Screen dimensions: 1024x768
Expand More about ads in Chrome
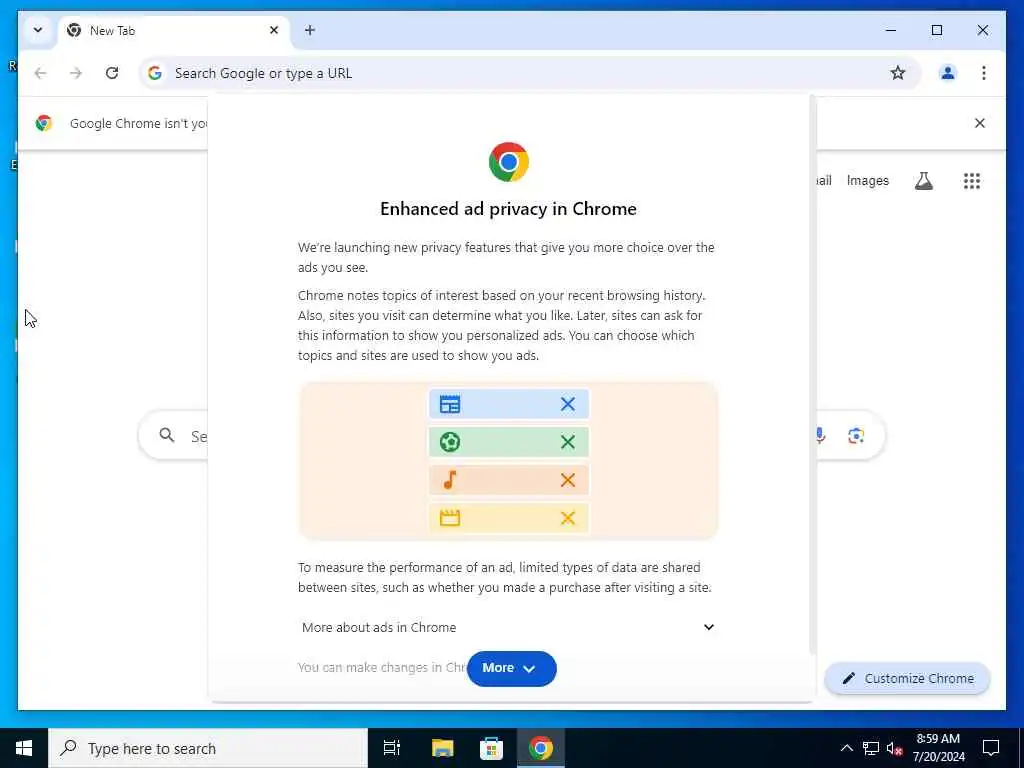click(508, 627)
